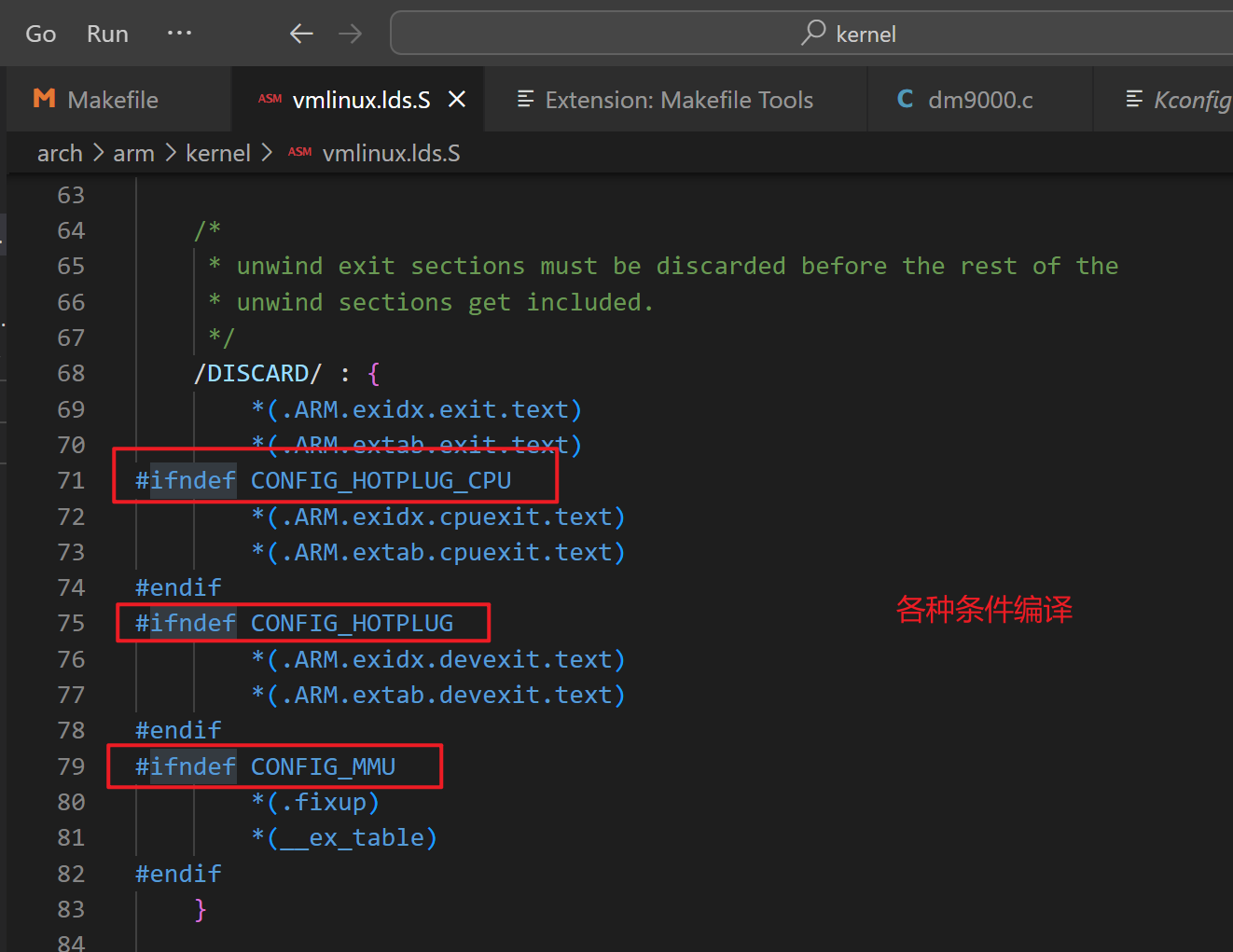Screen dimensions: 1233x952
Task: Click *(.fixup) on line 80
Action: [x=315, y=803]
